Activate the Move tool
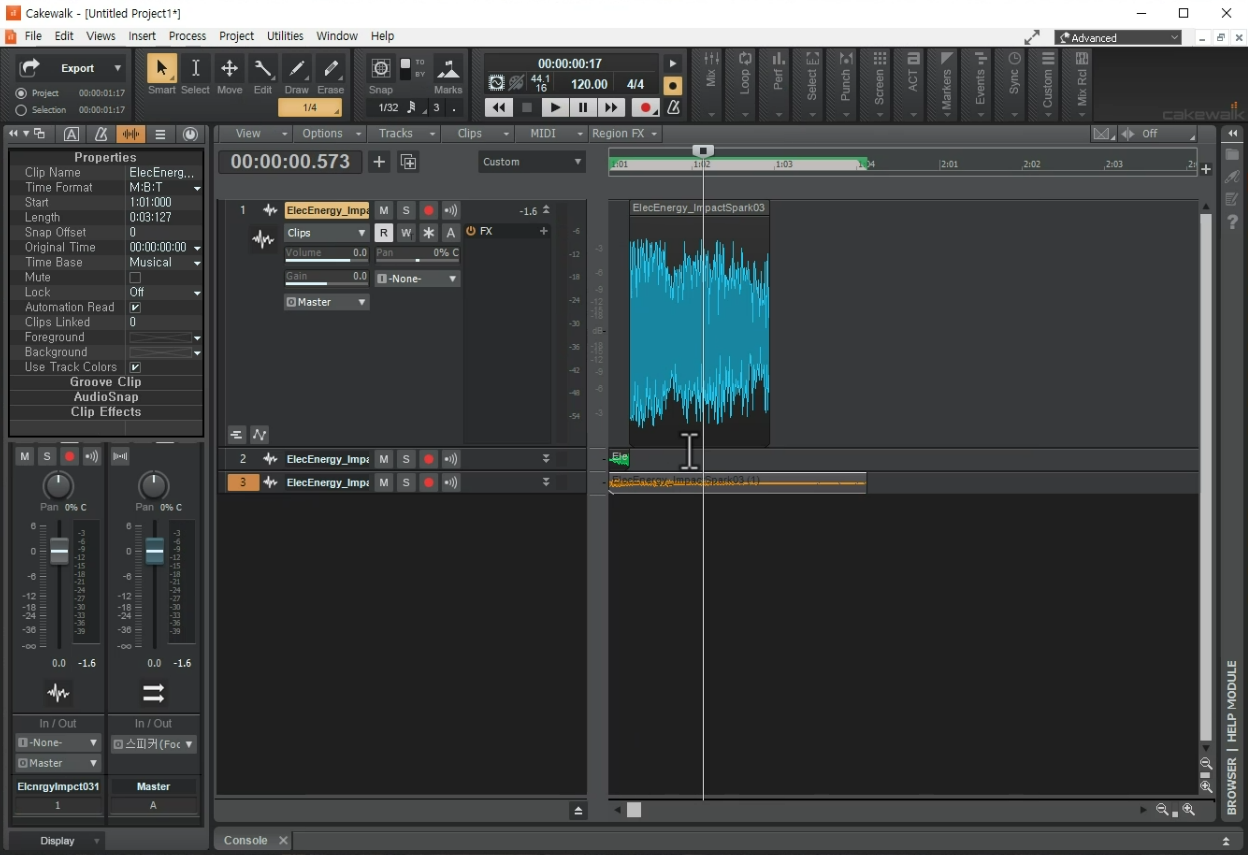 tap(229, 68)
